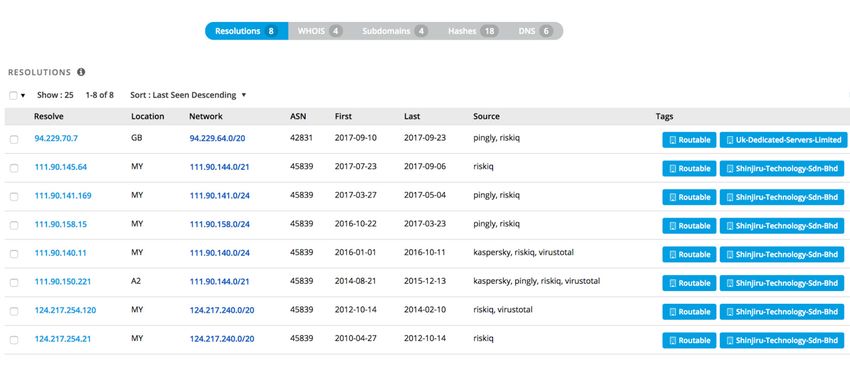Click Shinjiru-Technology-Sdn-Bhd tag for 124.217.254.21
The width and height of the screenshot is (850, 371).
coord(782,341)
